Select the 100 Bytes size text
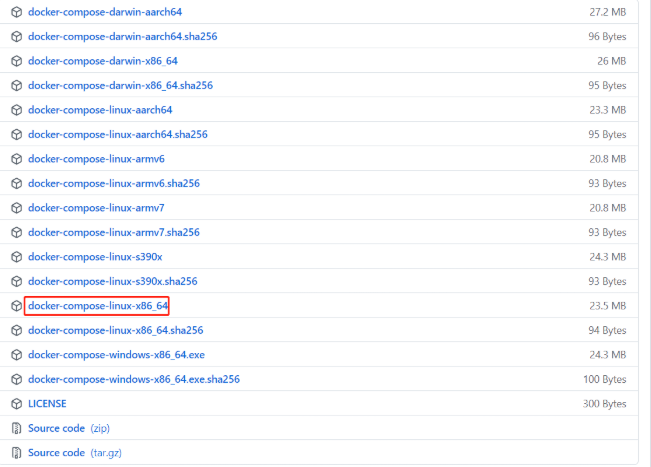Viewport: 651px width, 467px height. pos(604,379)
